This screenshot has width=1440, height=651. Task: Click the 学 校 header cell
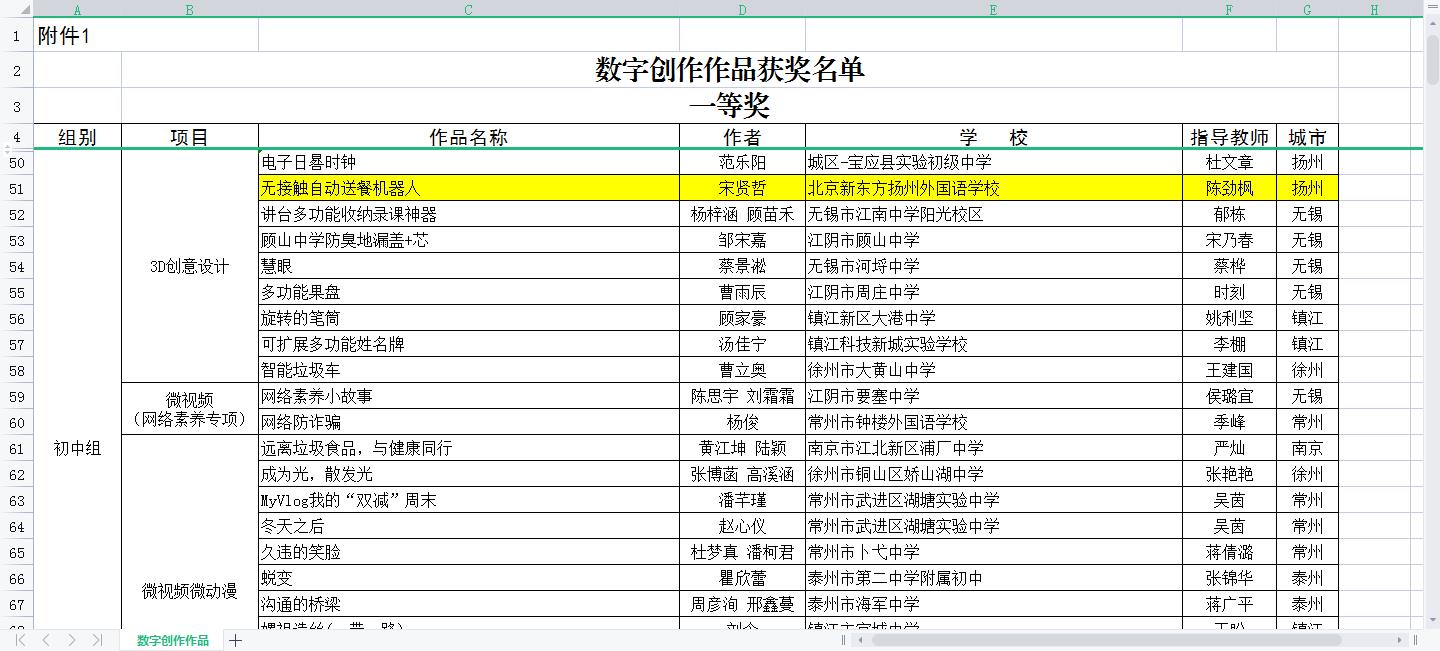[x=993, y=137]
